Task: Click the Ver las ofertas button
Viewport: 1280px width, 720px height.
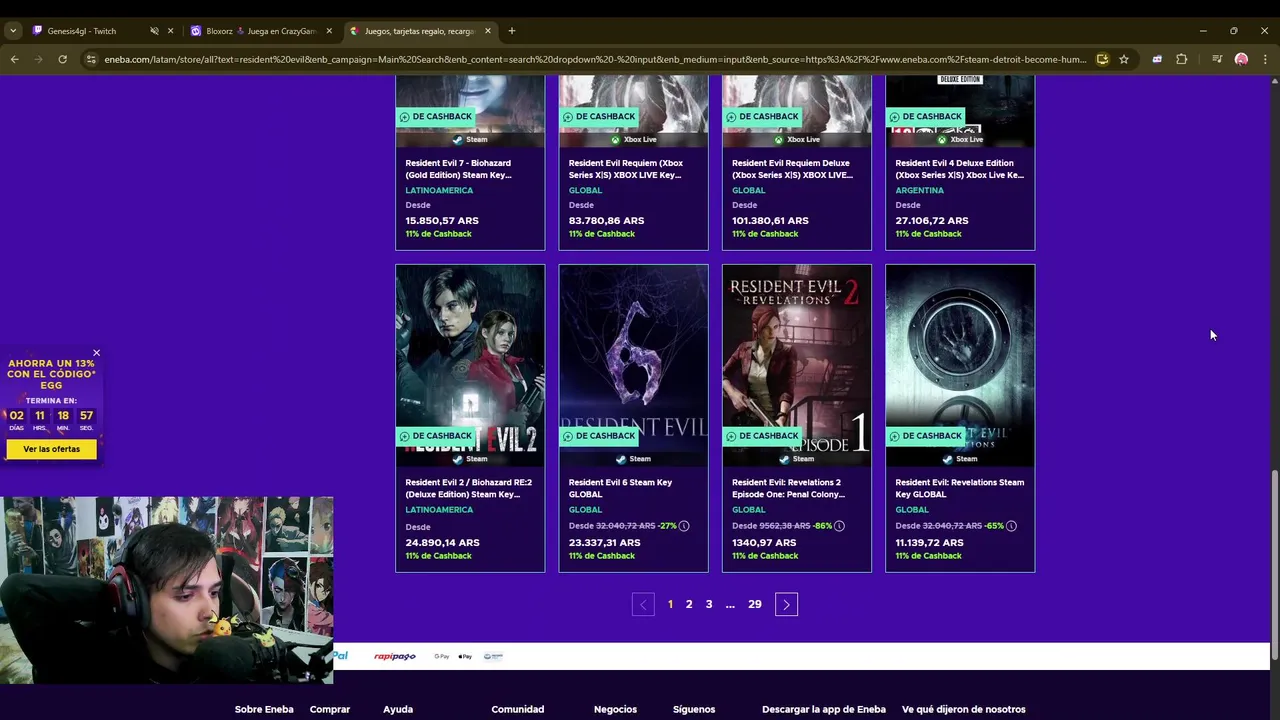Action: pos(52,449)
